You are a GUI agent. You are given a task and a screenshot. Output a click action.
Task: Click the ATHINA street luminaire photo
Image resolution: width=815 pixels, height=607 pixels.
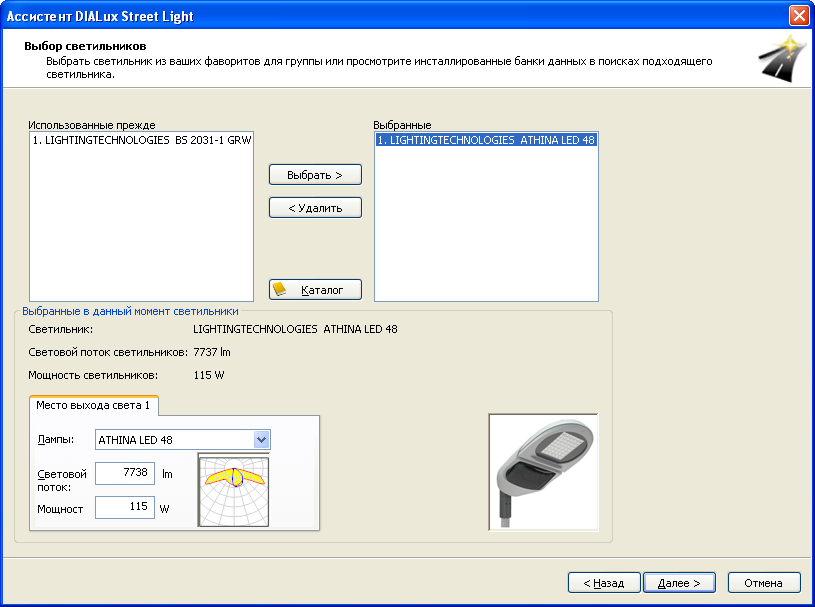pyautogui.click(x=543, y=472)
